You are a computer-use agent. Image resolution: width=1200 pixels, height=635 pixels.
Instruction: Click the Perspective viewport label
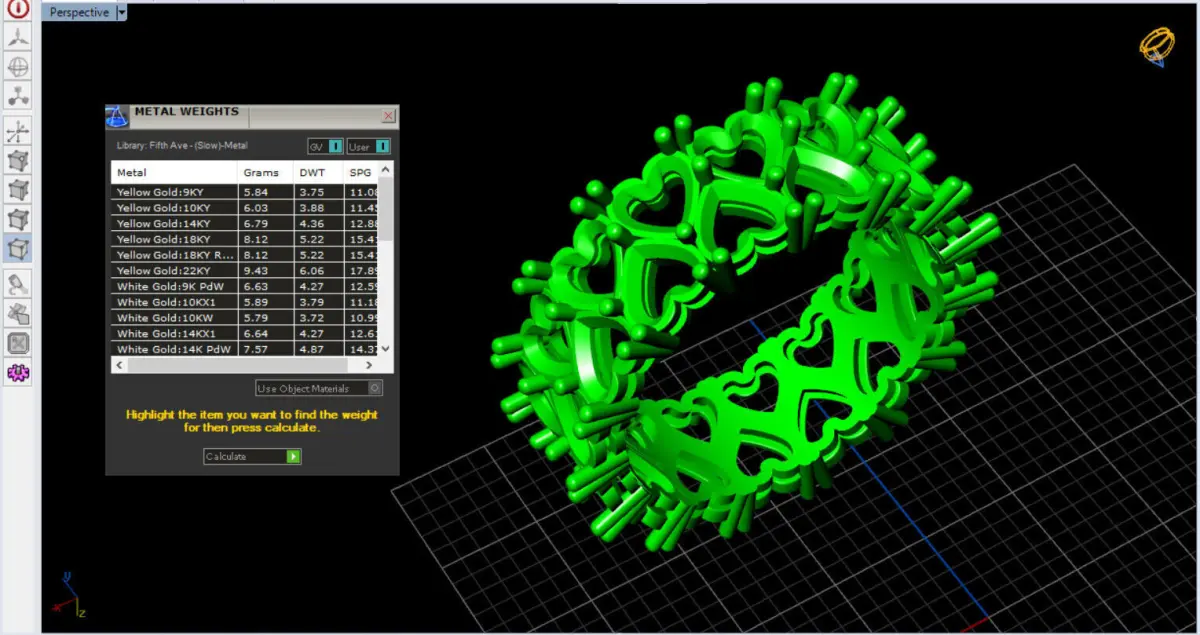(79, 12)
